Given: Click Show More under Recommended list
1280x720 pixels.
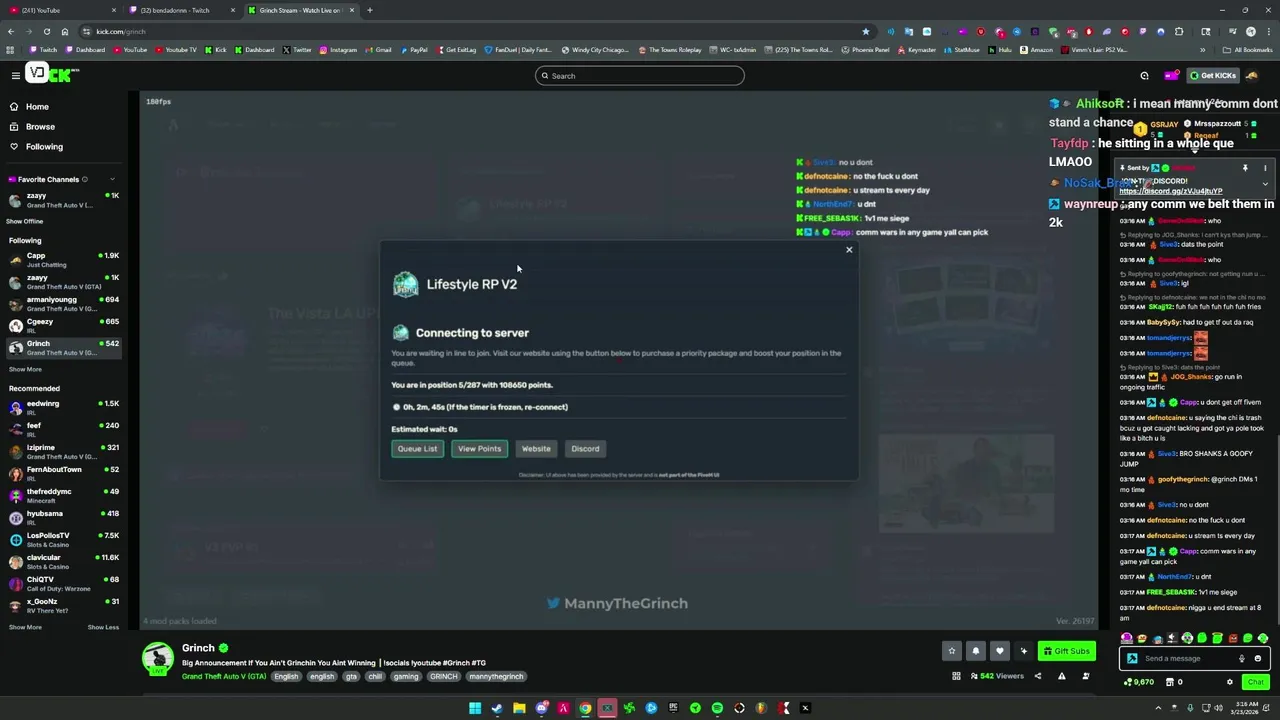Looking at the screenshot, I should pyautogui.click(x=25, y=627).
